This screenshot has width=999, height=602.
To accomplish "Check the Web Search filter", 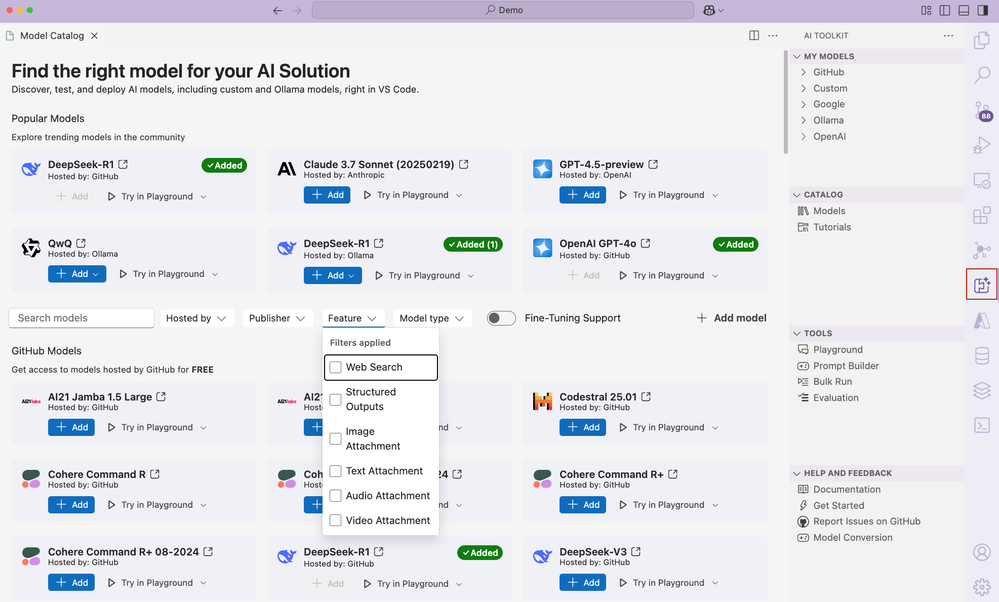I will 336,368.
